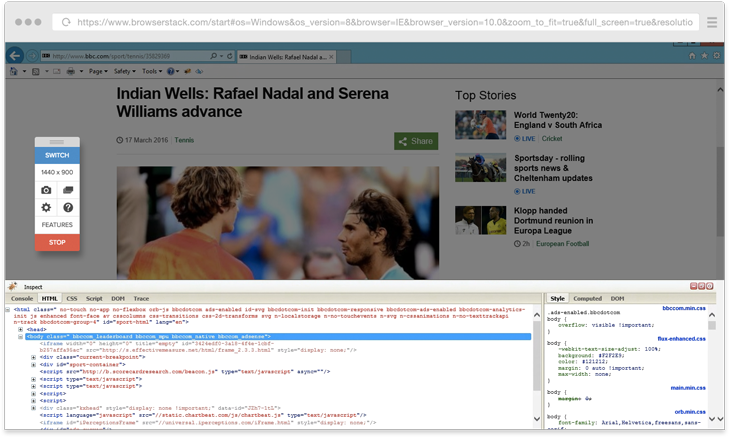Click the BBC page scrollbar up arrow
Viewport: 729px width, 437px height.
tap(720, 89)
